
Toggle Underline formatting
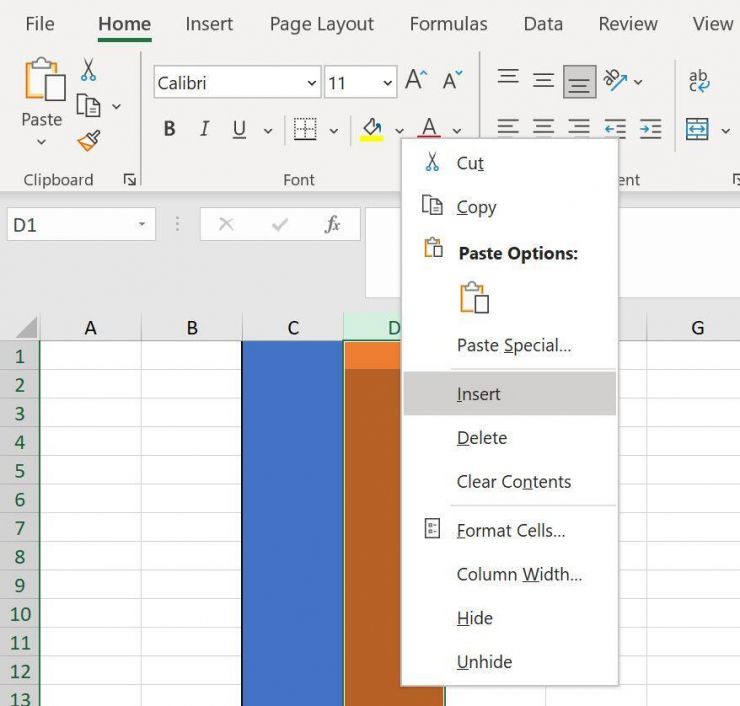[x=239, y=129]
